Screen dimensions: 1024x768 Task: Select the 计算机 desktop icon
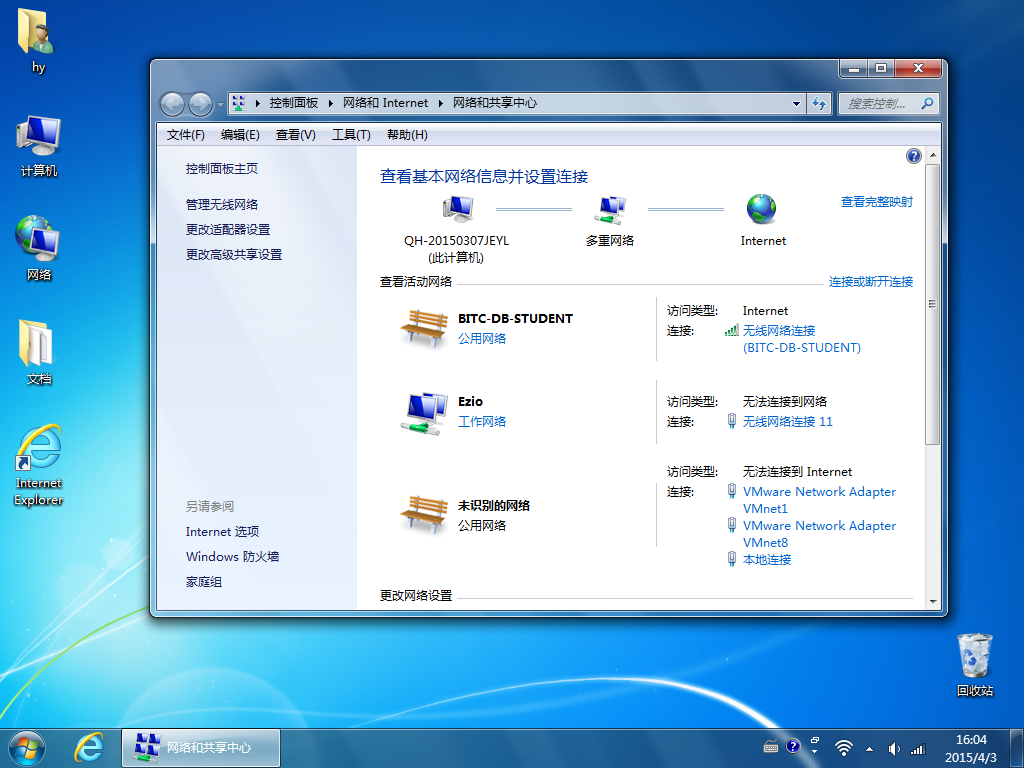pyautogui.click(x=39, y=146)
